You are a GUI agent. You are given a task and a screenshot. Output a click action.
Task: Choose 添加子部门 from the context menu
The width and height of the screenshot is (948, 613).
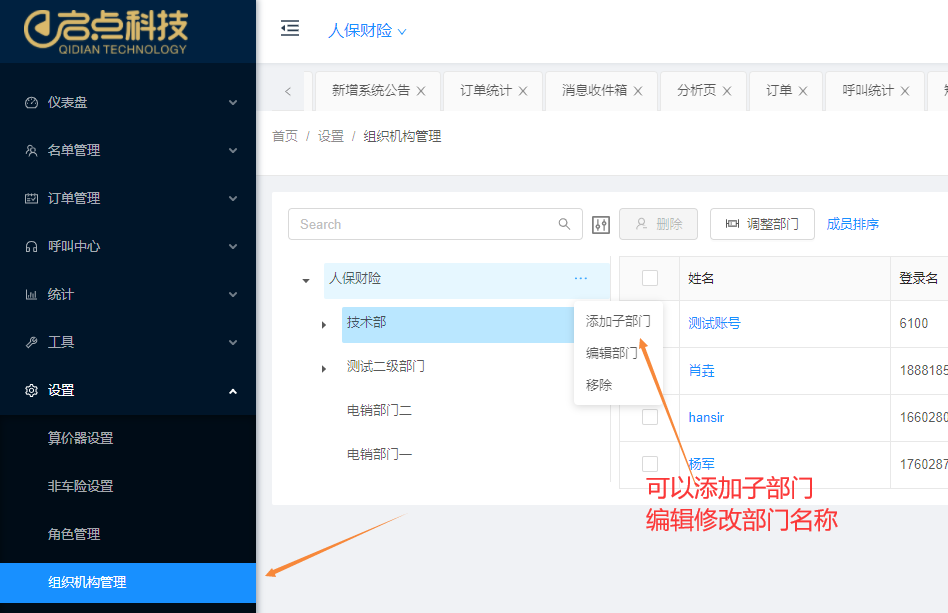618,322
